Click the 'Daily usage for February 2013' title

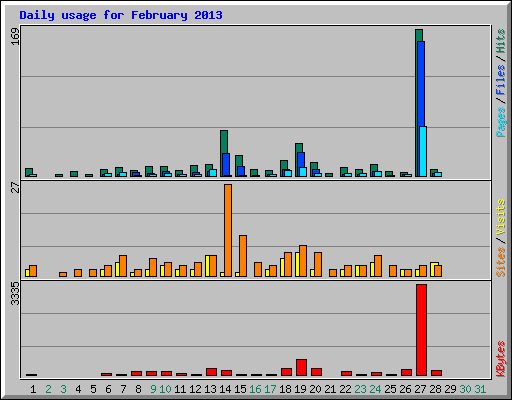[x=121, y=15]
